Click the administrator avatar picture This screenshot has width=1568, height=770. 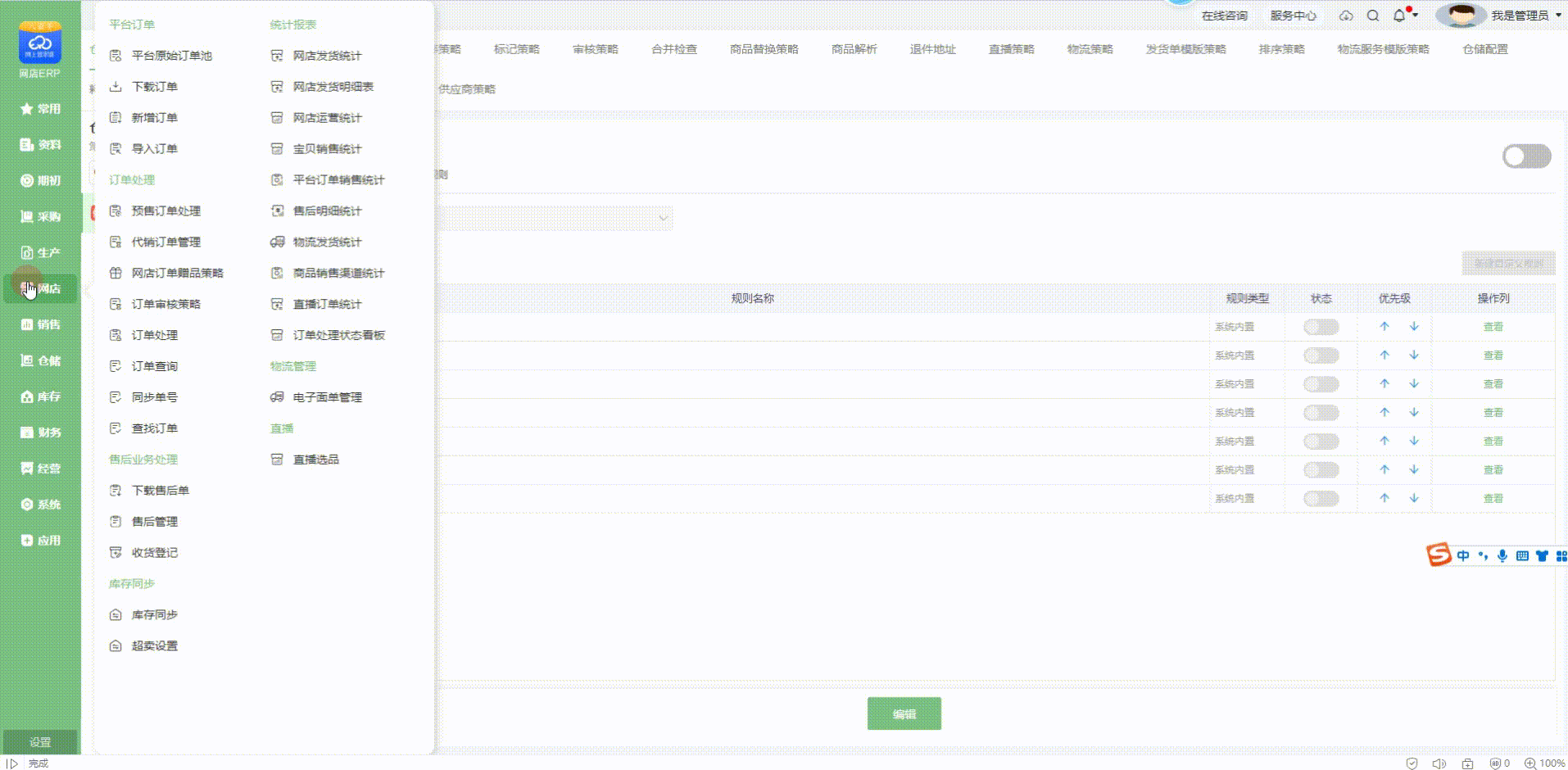1462,15
